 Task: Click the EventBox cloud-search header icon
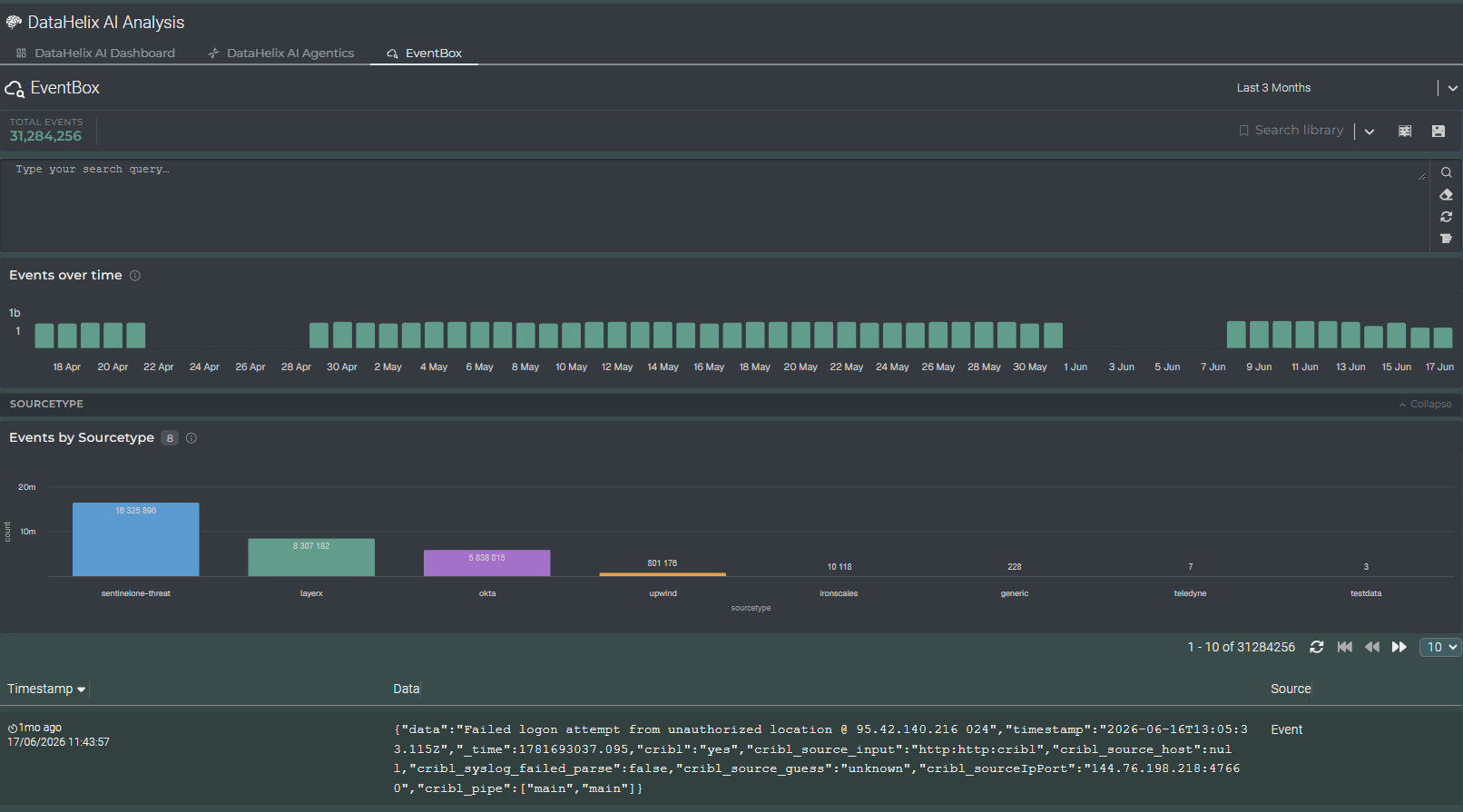pos(15,89)
